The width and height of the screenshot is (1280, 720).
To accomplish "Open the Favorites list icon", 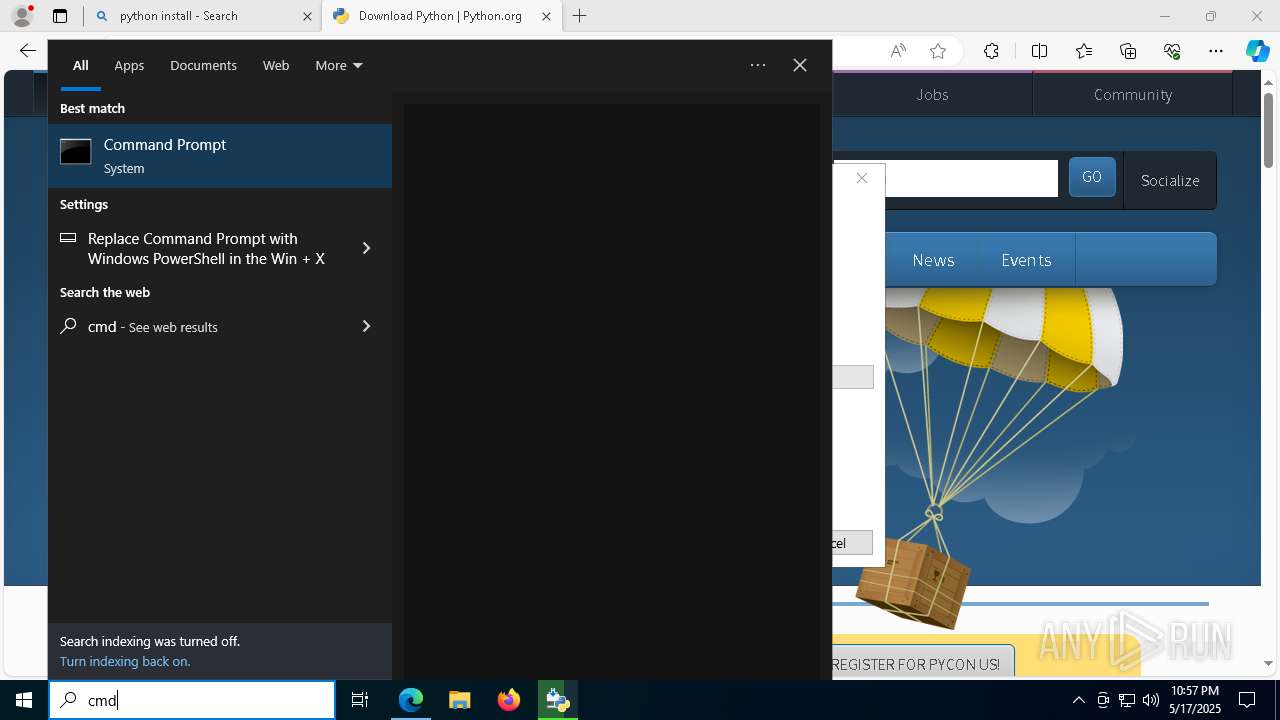I will [x=1084, y=51].
